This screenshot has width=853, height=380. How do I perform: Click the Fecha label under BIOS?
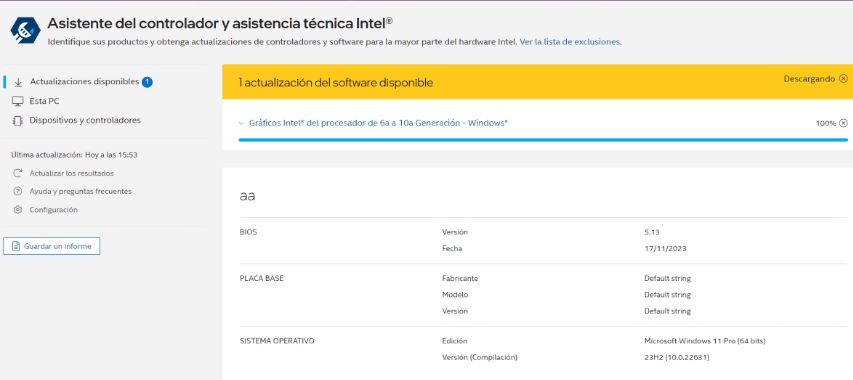(453, 248)
